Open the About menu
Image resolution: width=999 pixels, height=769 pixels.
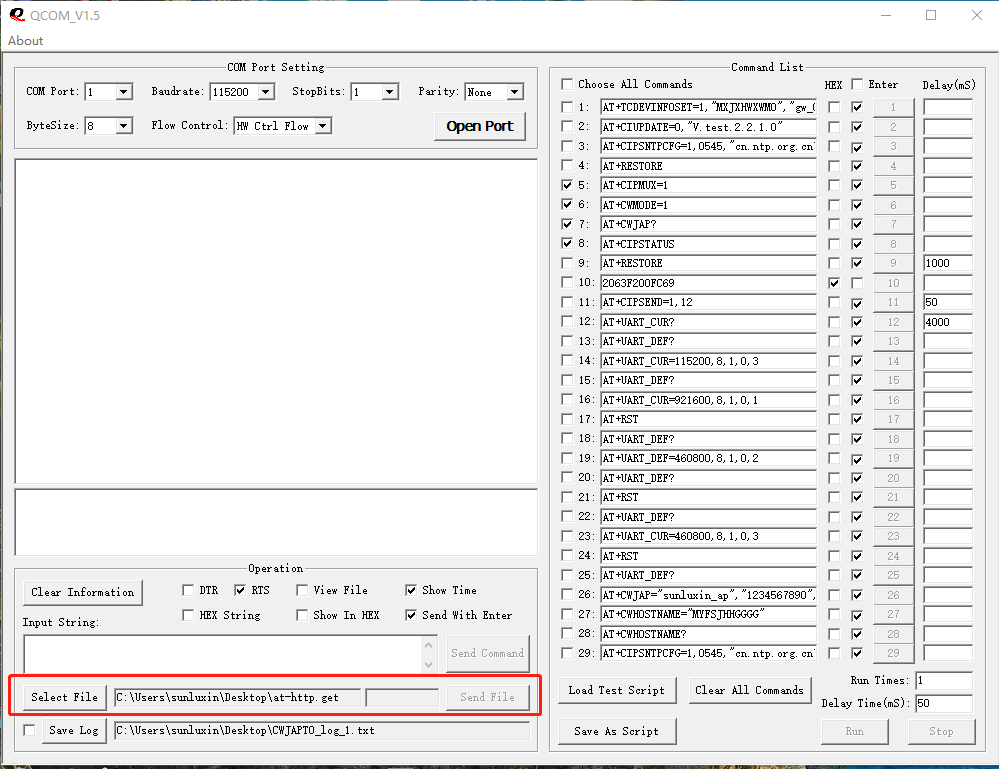coord(25,41)
